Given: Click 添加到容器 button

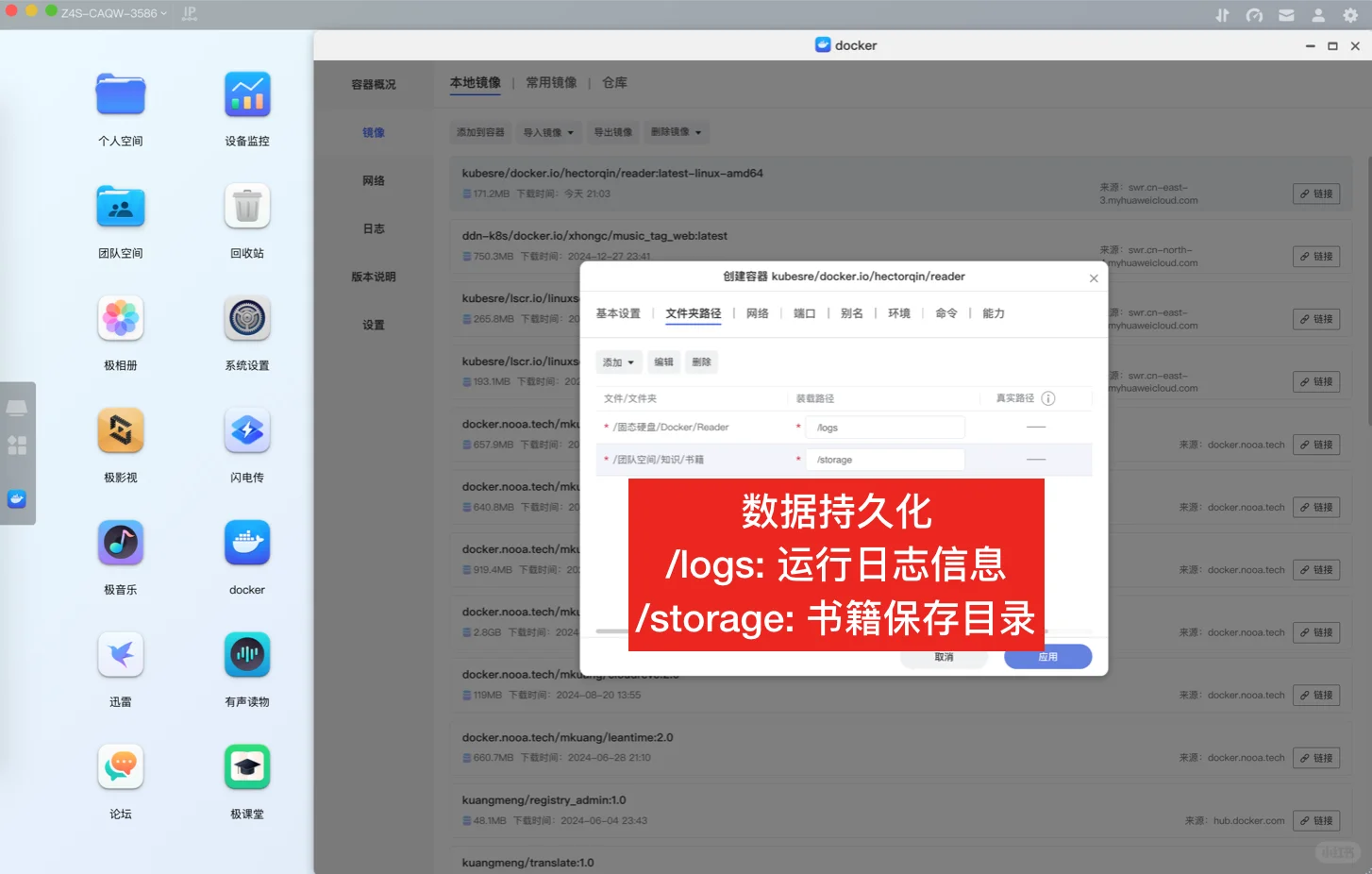Looking at the screenshot, I should coord(480,132).
